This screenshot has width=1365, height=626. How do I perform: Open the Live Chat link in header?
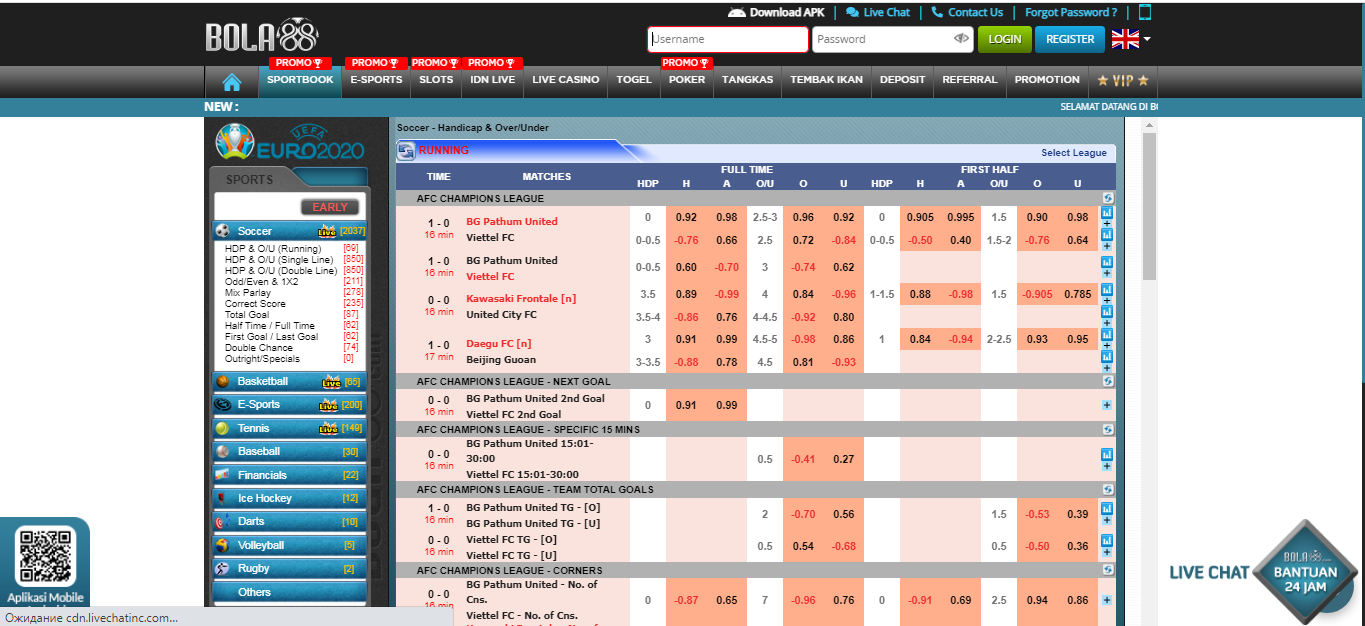[x=878, y=12]
